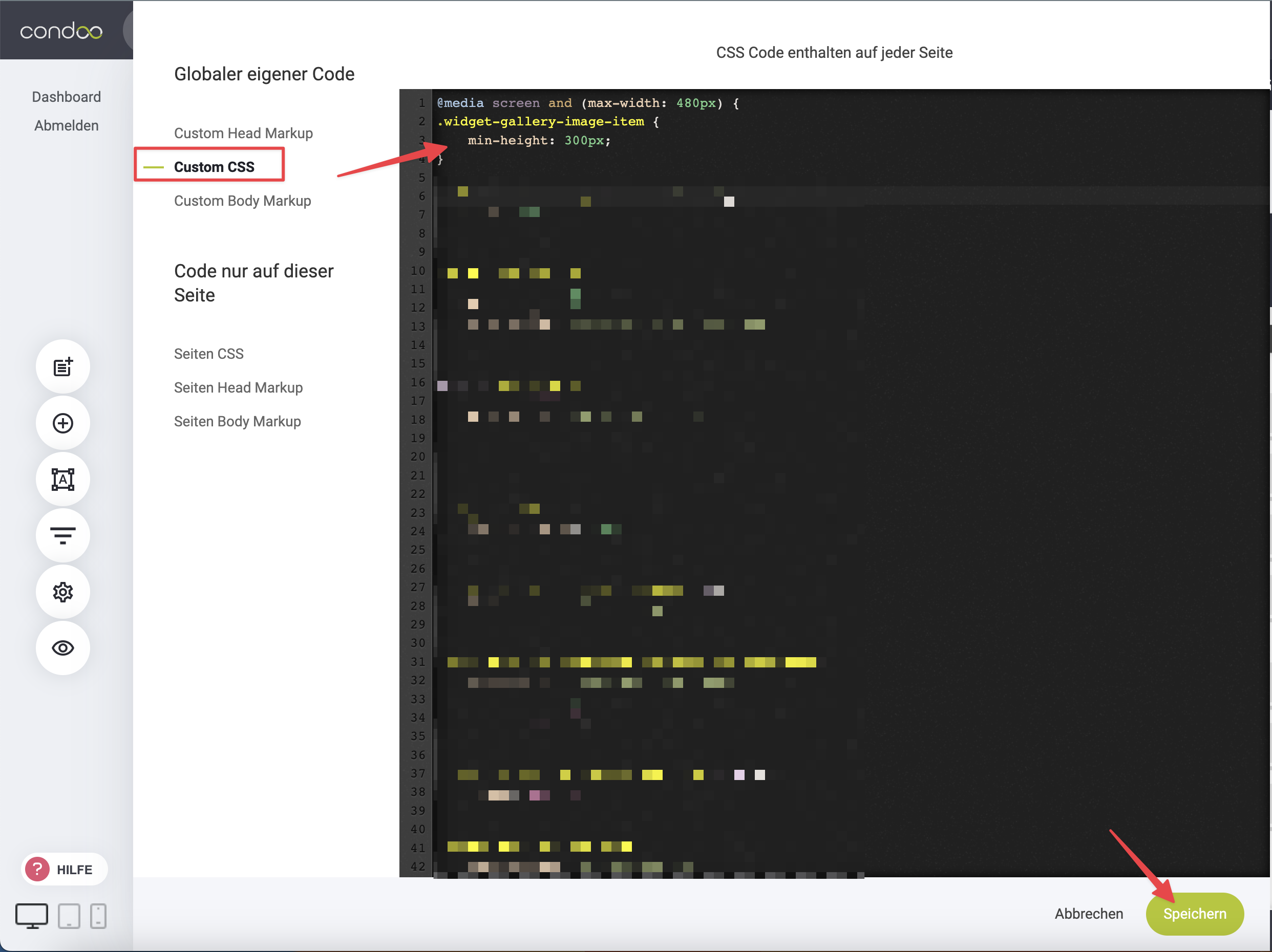
Task: Switch to desktop view icon
Action: [x=32, y=915]
